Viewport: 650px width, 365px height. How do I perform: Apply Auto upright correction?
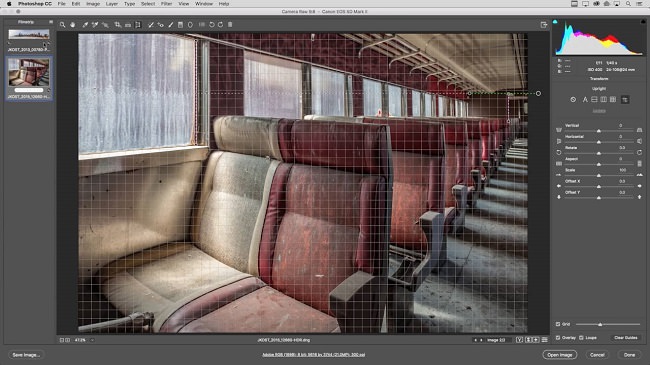click(x=585, y=100)
